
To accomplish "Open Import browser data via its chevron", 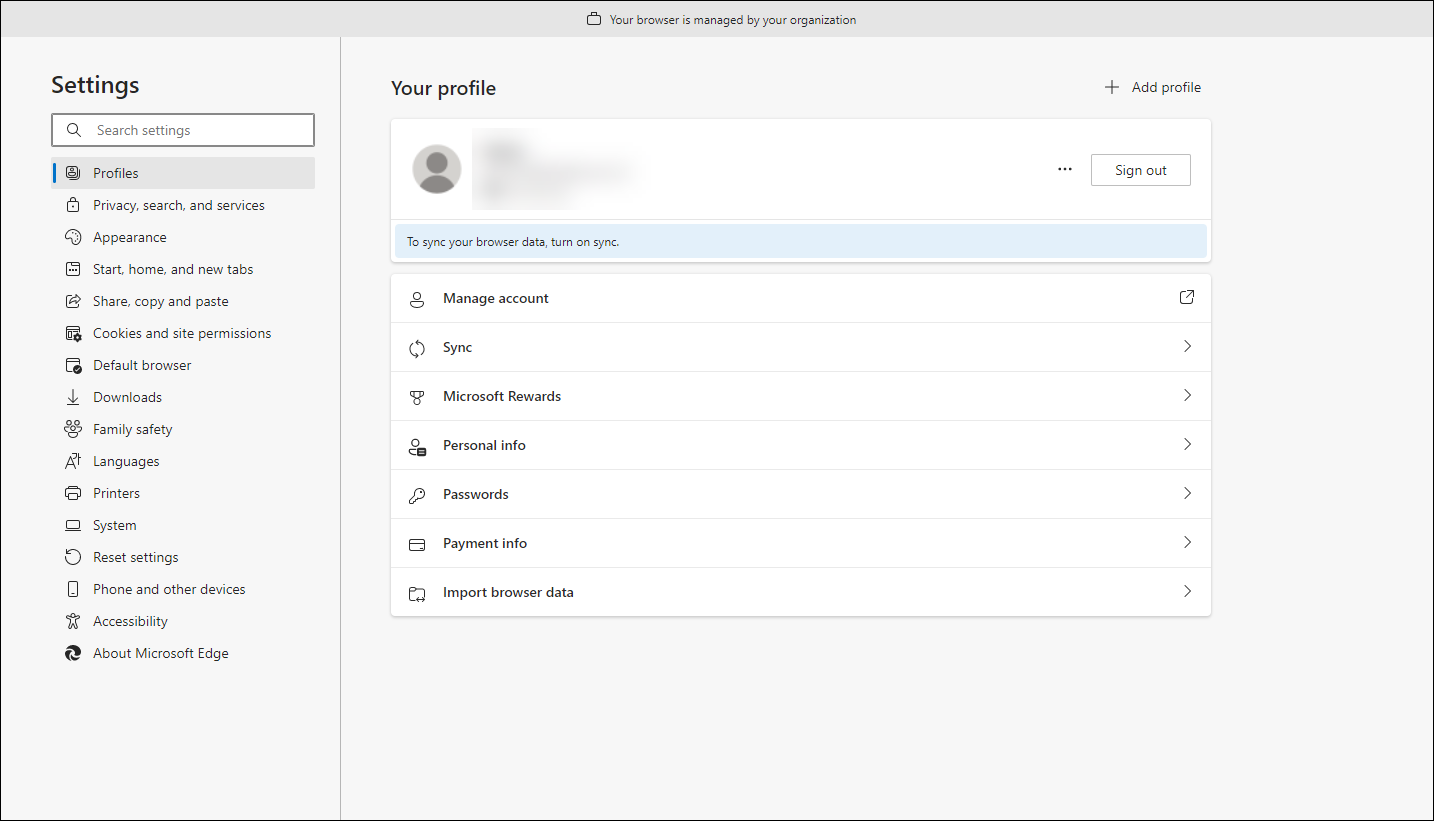I will click(x=1187, y=591).
